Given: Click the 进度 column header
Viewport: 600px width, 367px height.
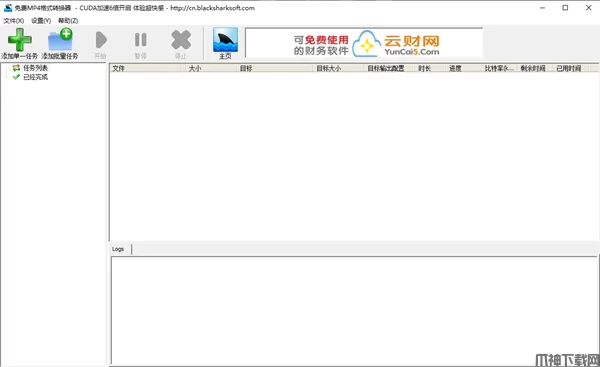Looking at the screenshot, I should (464, 69).
